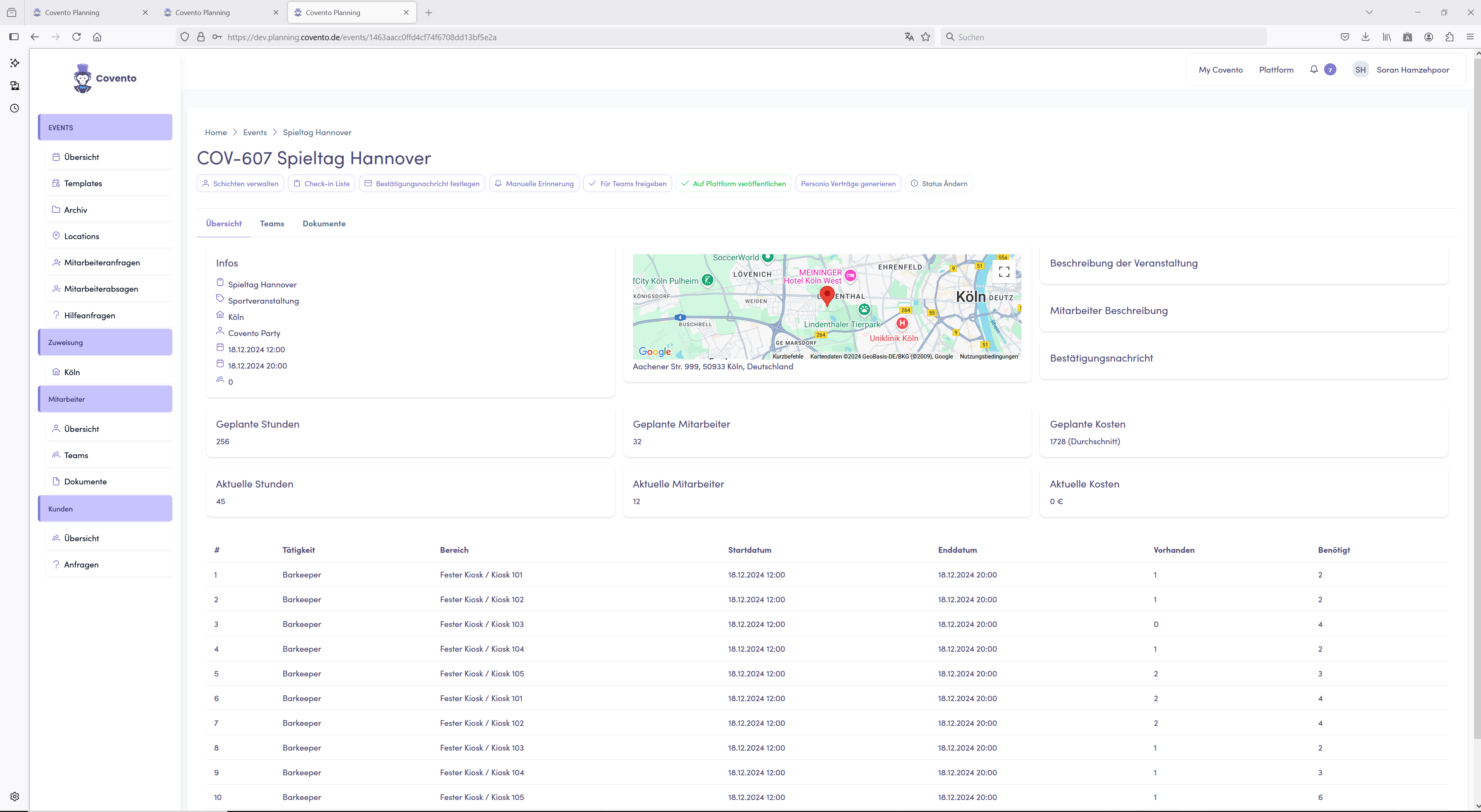Click the red map location pin
This screenshot has width=1481, height=812.
[827, 296]
